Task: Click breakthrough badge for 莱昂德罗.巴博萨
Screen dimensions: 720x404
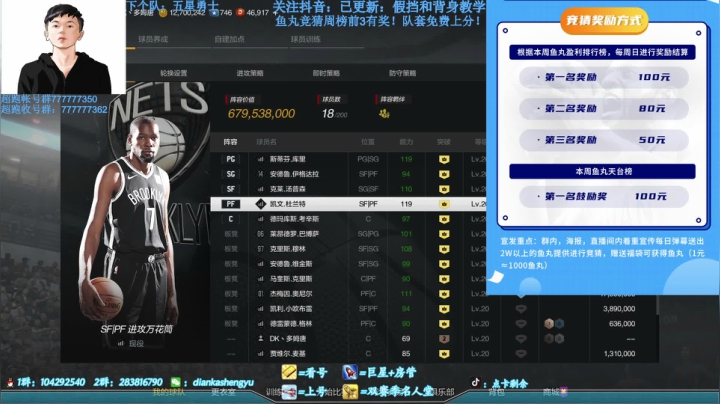Action: coord(444,234)
